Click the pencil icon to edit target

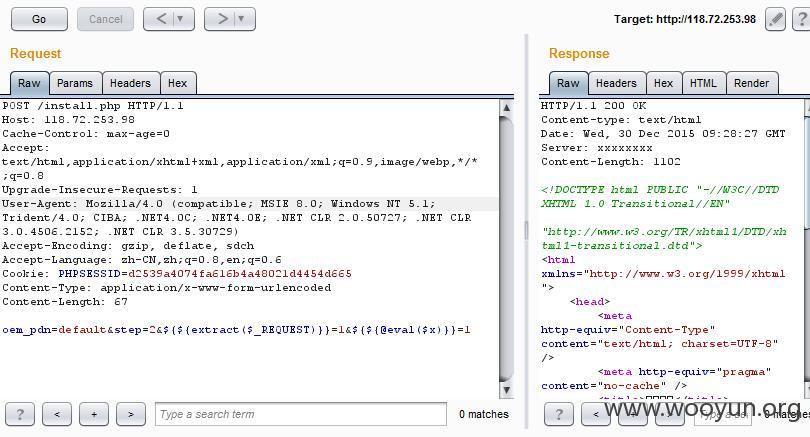pos(775,19)
